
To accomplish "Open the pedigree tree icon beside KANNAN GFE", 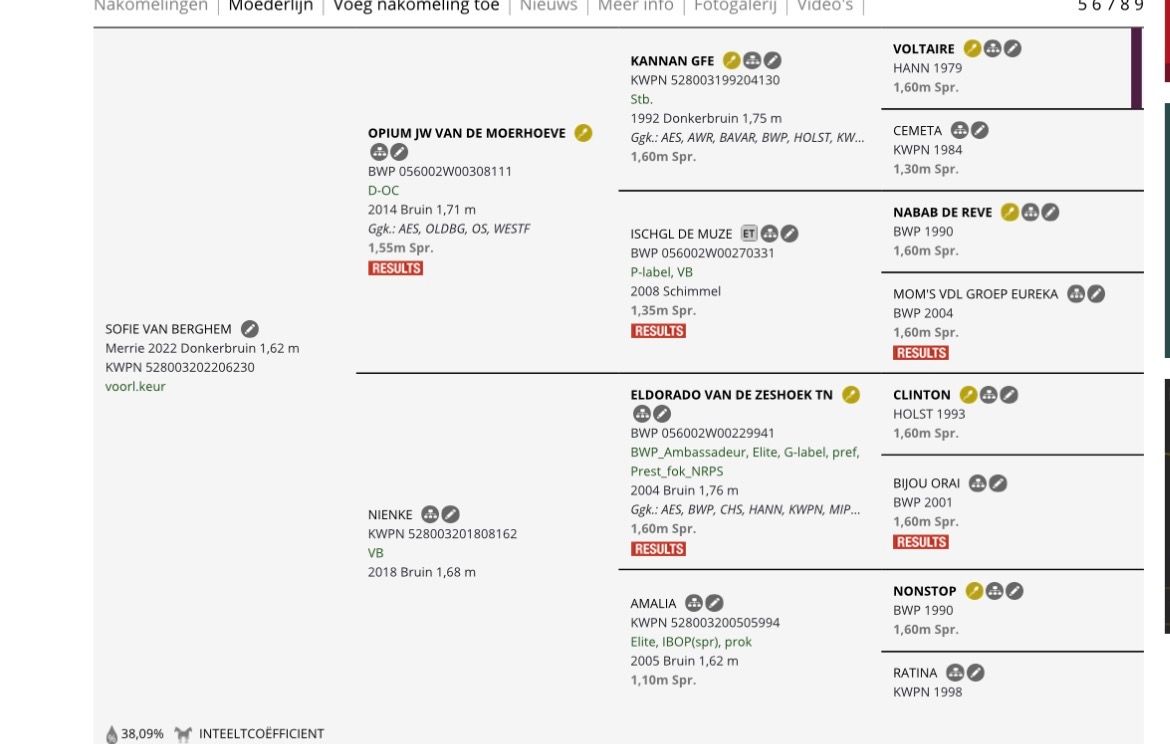I will pyautogui.click(x=752, y=60).
